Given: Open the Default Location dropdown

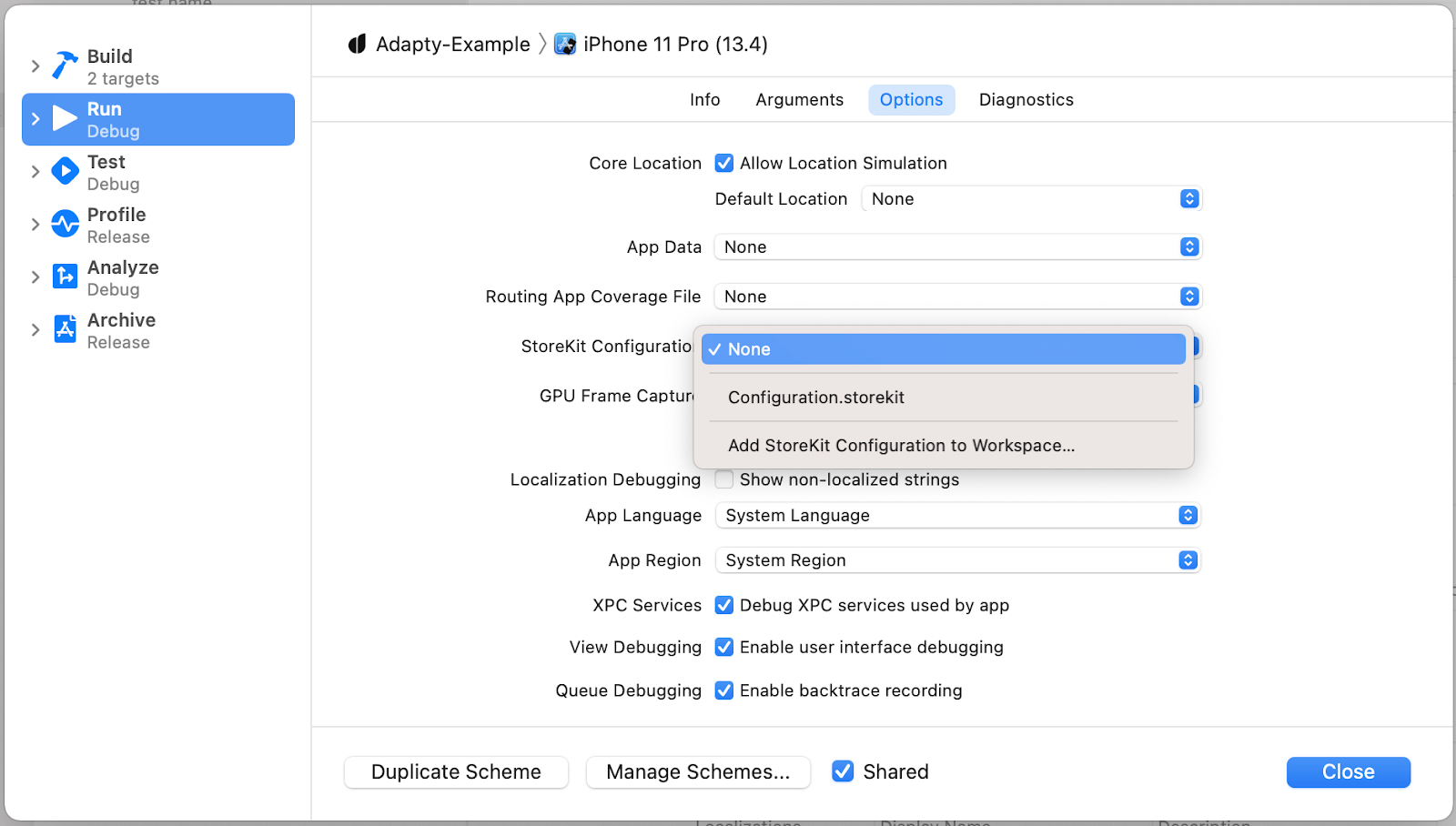Looking at the screenshot, I should pos(1031,199).
